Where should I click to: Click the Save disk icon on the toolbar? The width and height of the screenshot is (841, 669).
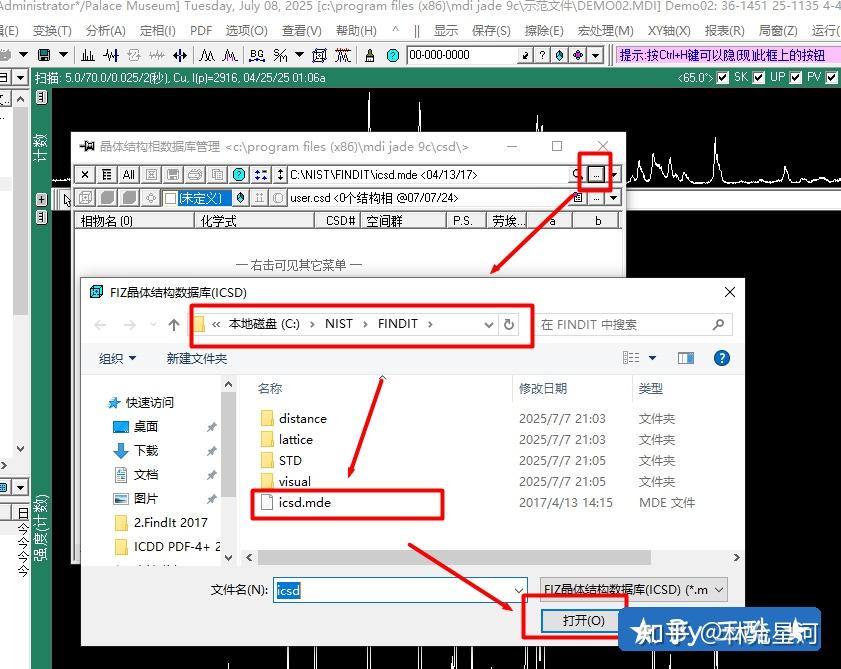pos(44,55)
